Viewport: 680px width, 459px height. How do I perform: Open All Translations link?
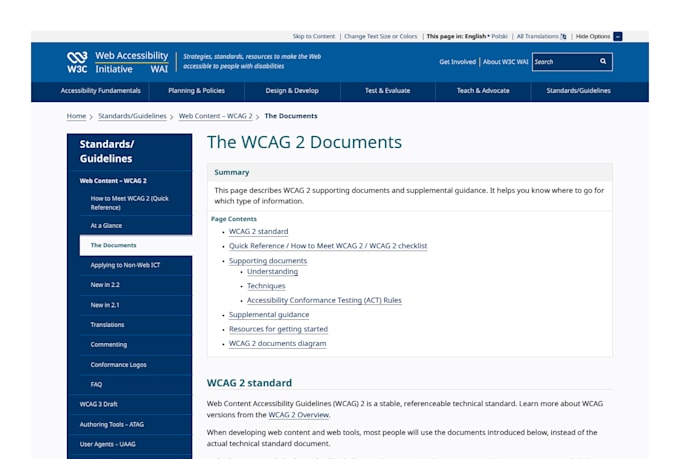tap(537, 36)
